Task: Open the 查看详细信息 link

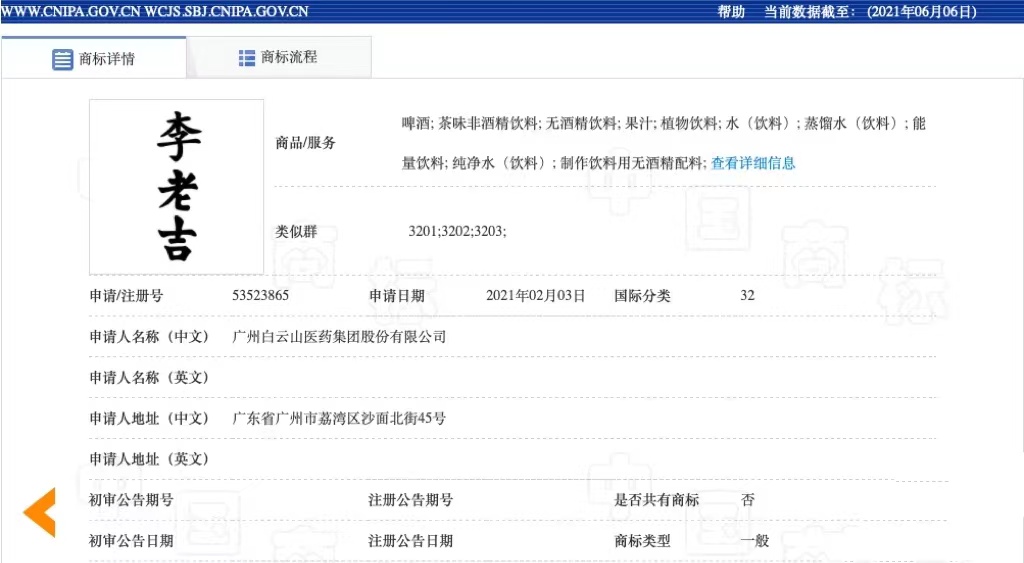Action: click(753, 163)
